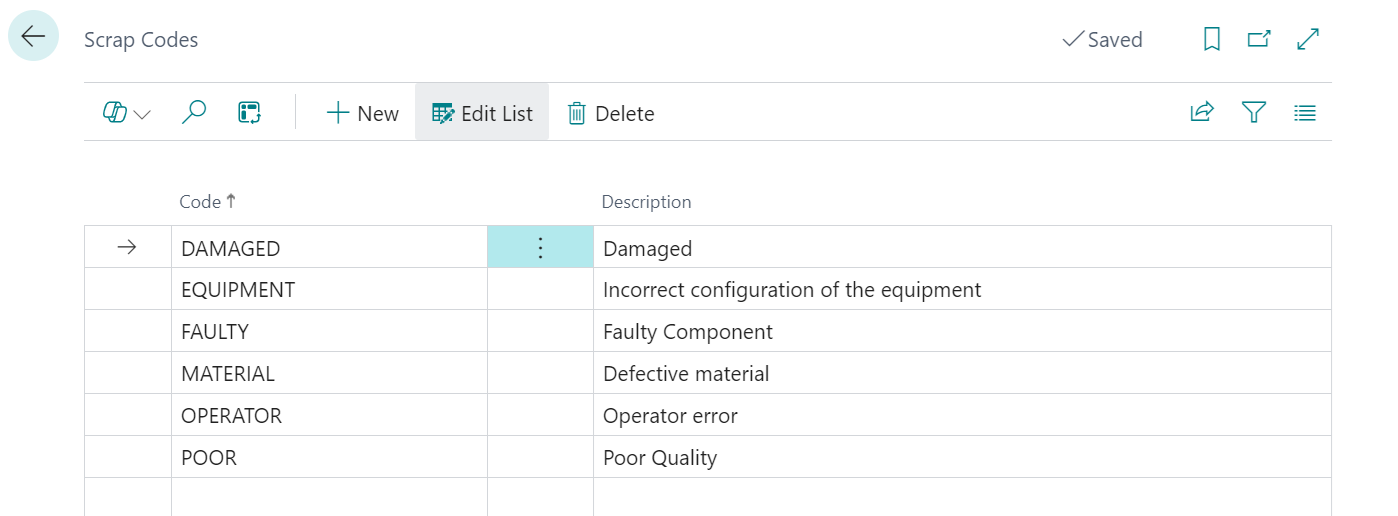
Task: Create a new scrap code with New
Action: 362,114
